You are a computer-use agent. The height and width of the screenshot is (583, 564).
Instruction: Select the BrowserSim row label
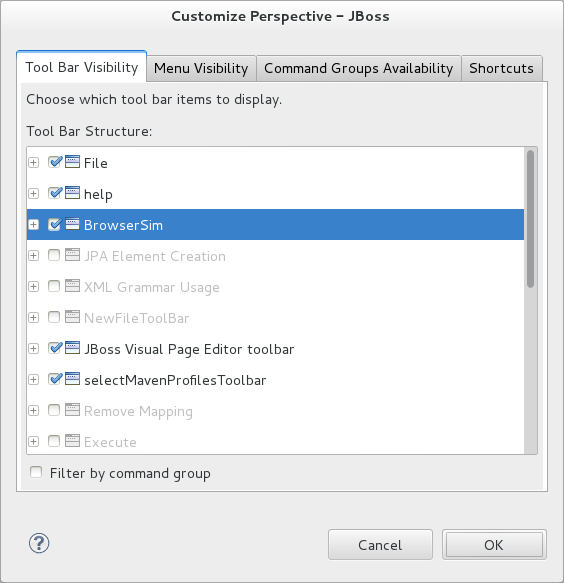click(123, 225)
